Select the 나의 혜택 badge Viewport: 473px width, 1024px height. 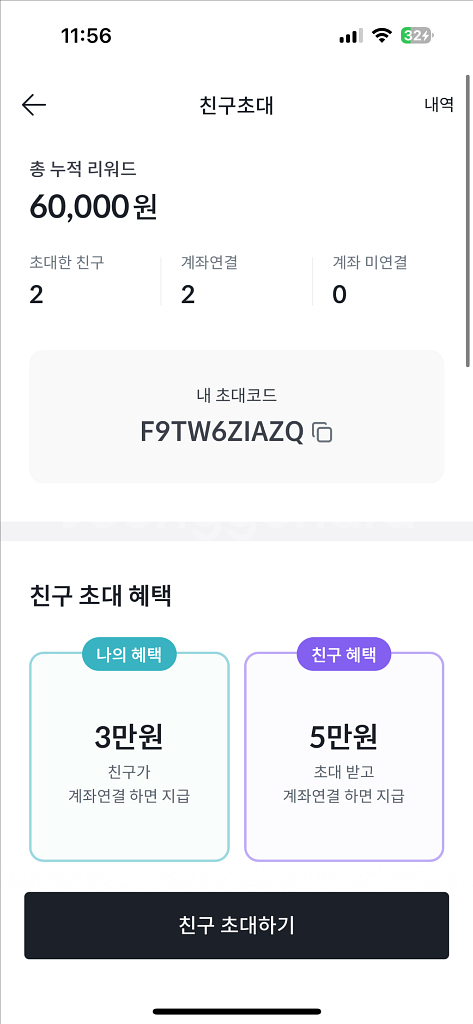(x=129, y=654)
